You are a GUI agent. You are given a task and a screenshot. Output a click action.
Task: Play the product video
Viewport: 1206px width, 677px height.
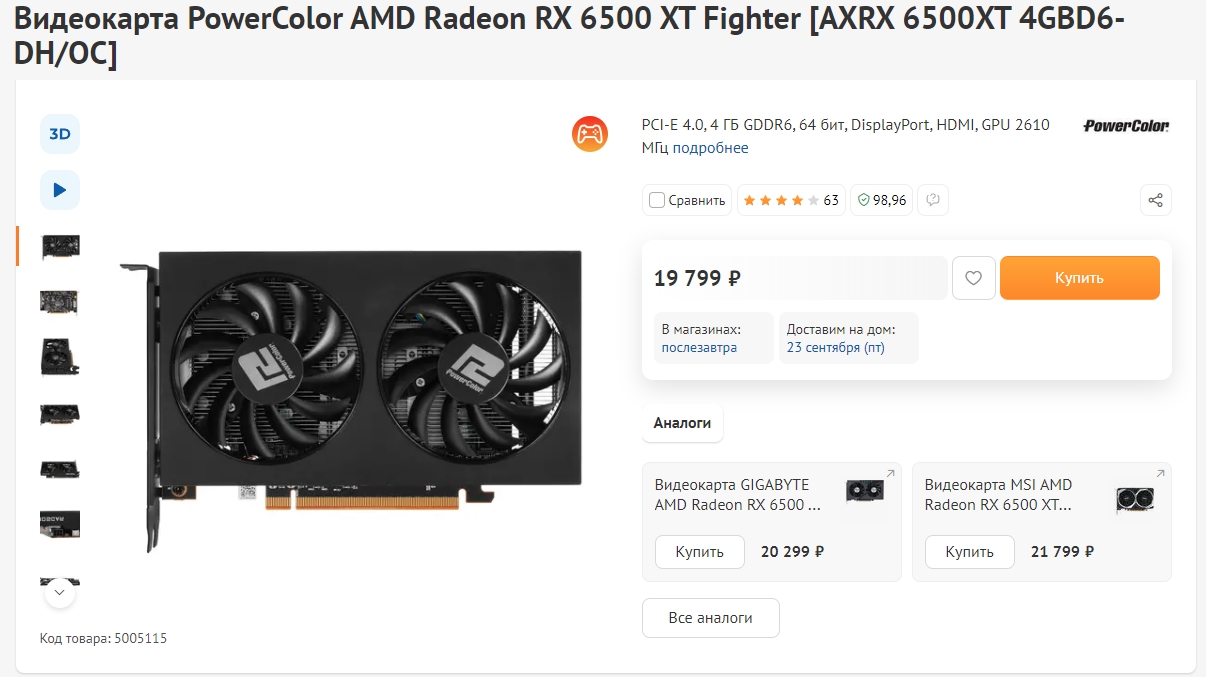point(60,190)
